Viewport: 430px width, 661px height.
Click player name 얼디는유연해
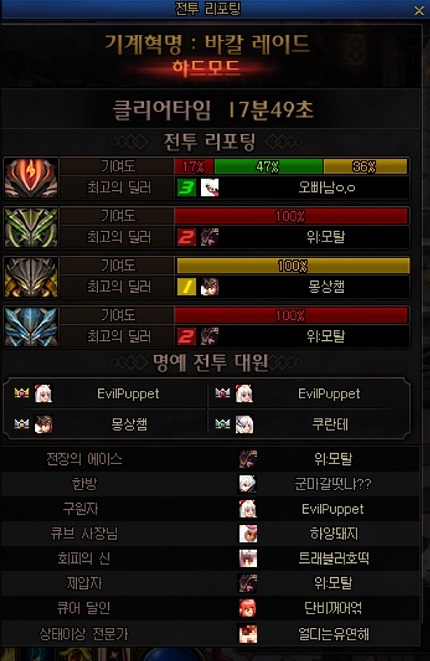click(x=333, y=633)
